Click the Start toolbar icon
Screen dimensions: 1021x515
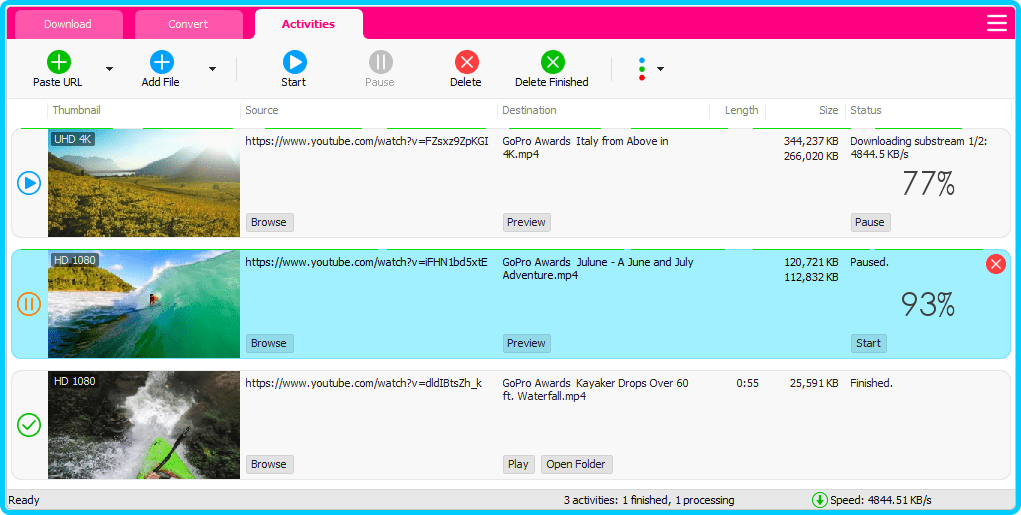pos(294,62)
